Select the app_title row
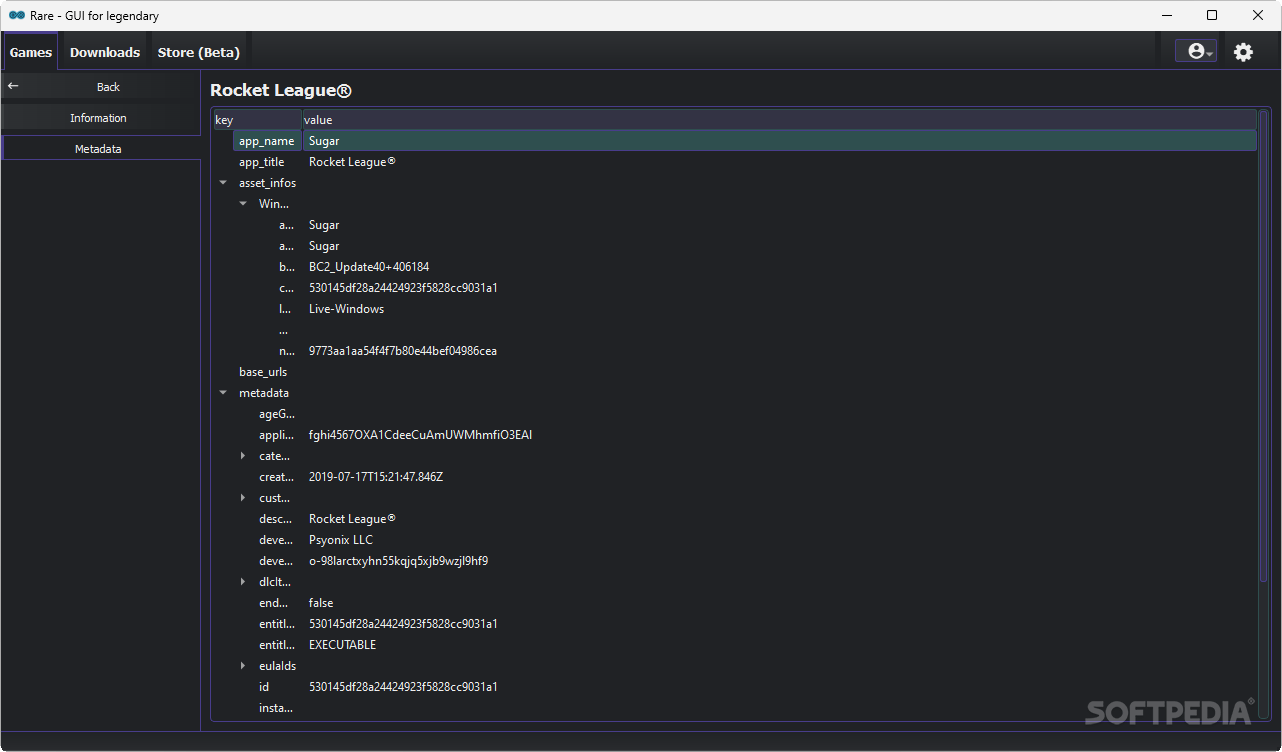The height and width of the screenshot is (752, 1282). point(735,162)
